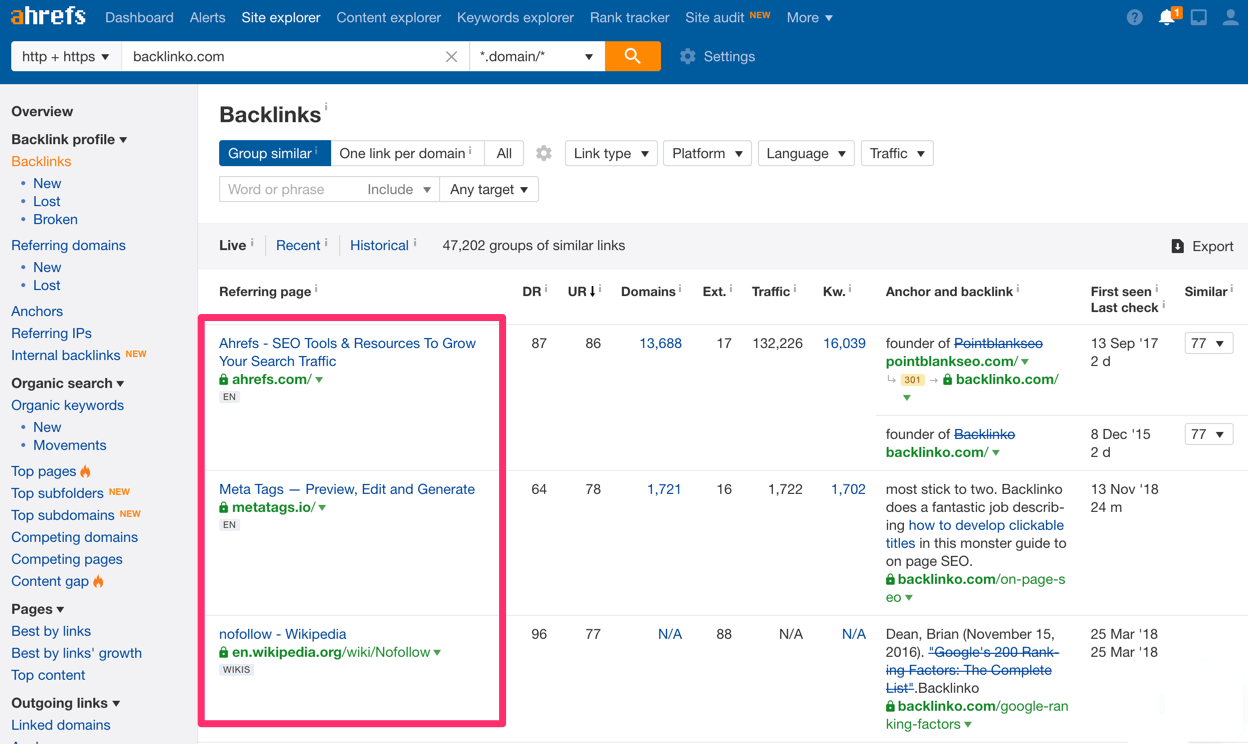
Task: Click the fire icon beside Content gap
Action: click(98, 581)
